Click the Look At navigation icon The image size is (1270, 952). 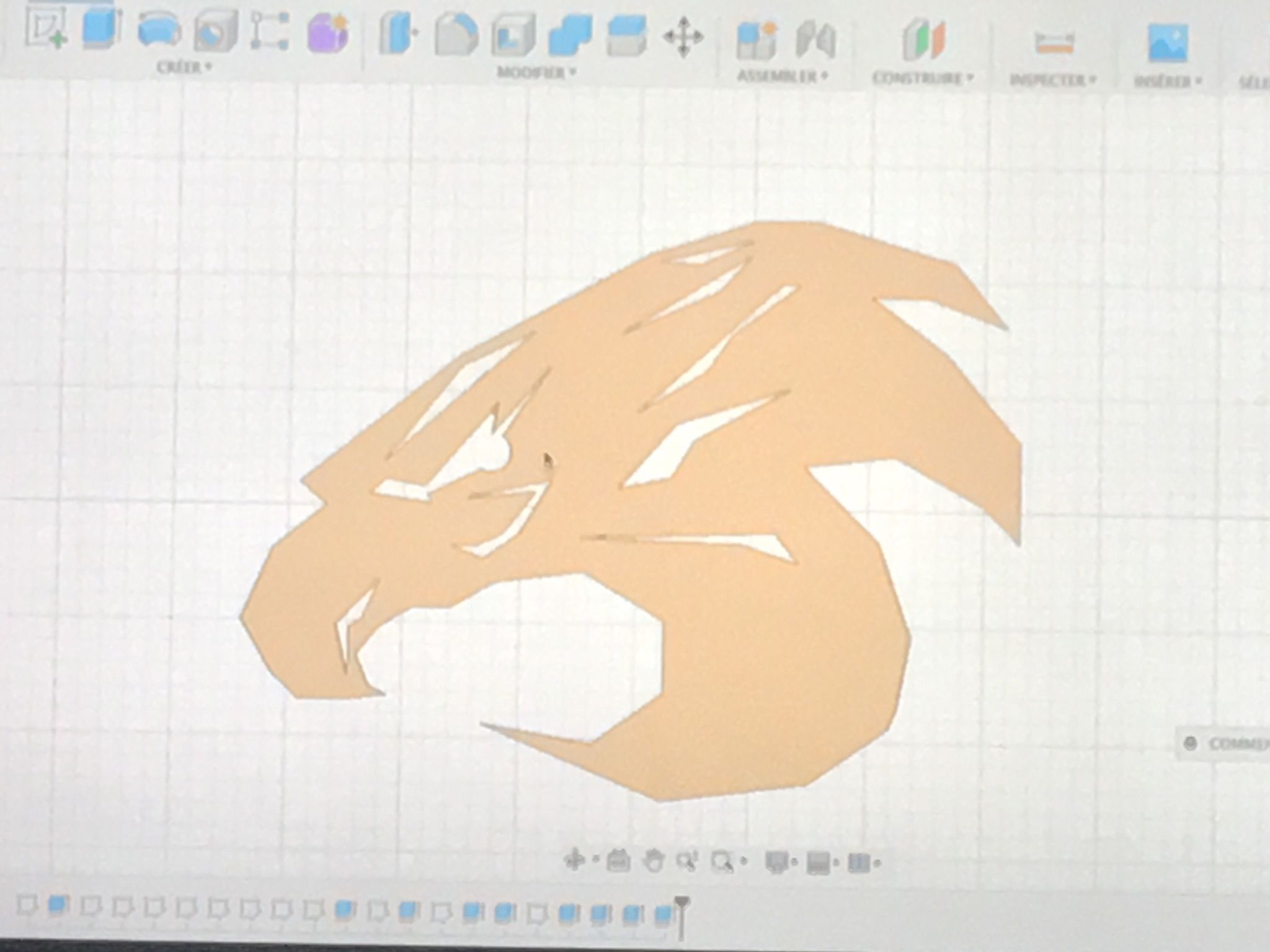coord(618,861)
